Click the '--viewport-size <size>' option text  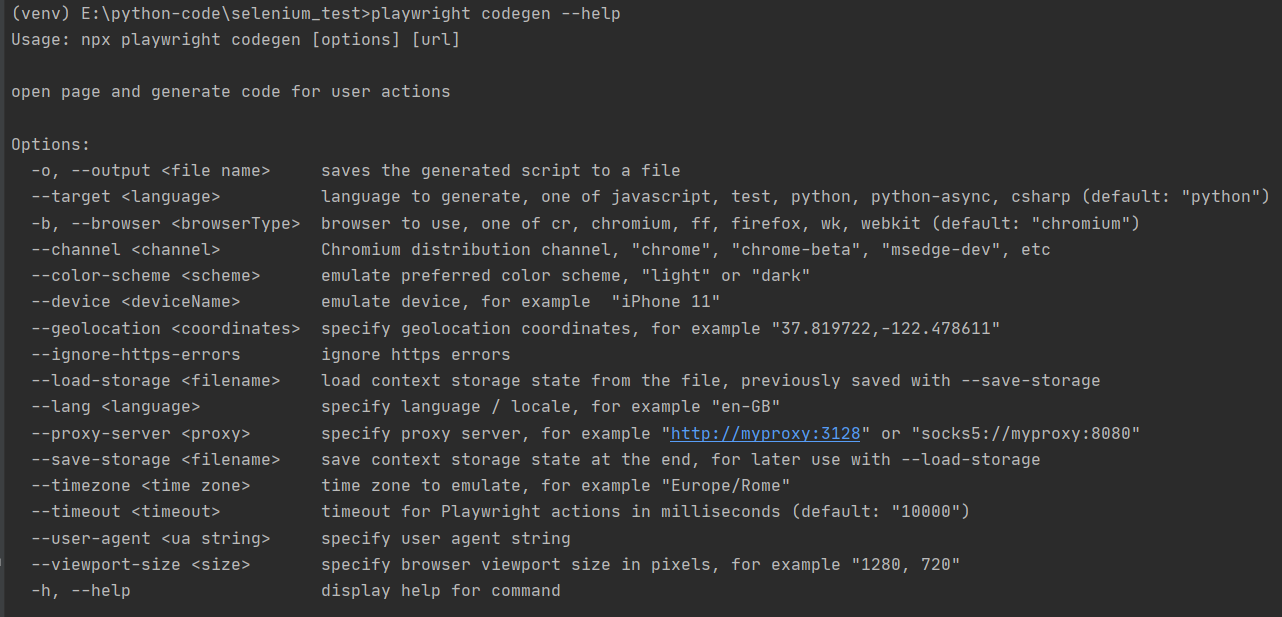point(140,564)
